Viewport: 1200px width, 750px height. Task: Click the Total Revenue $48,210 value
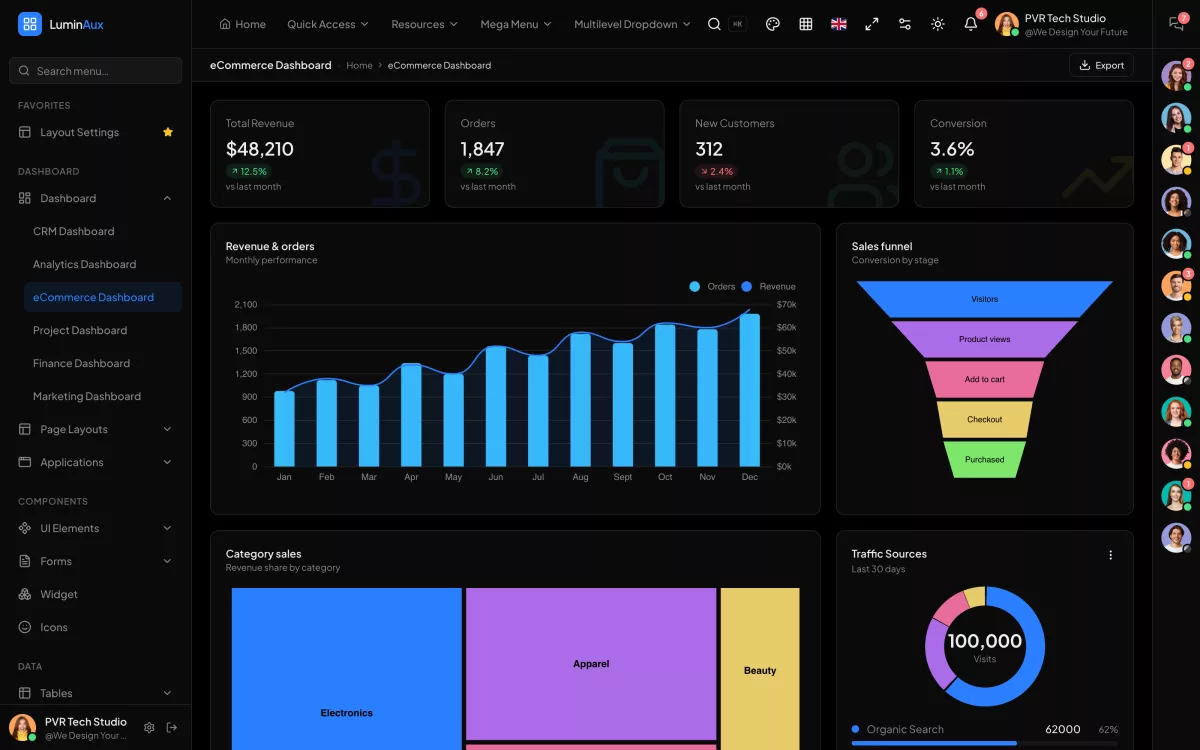(x=260, y=149)
